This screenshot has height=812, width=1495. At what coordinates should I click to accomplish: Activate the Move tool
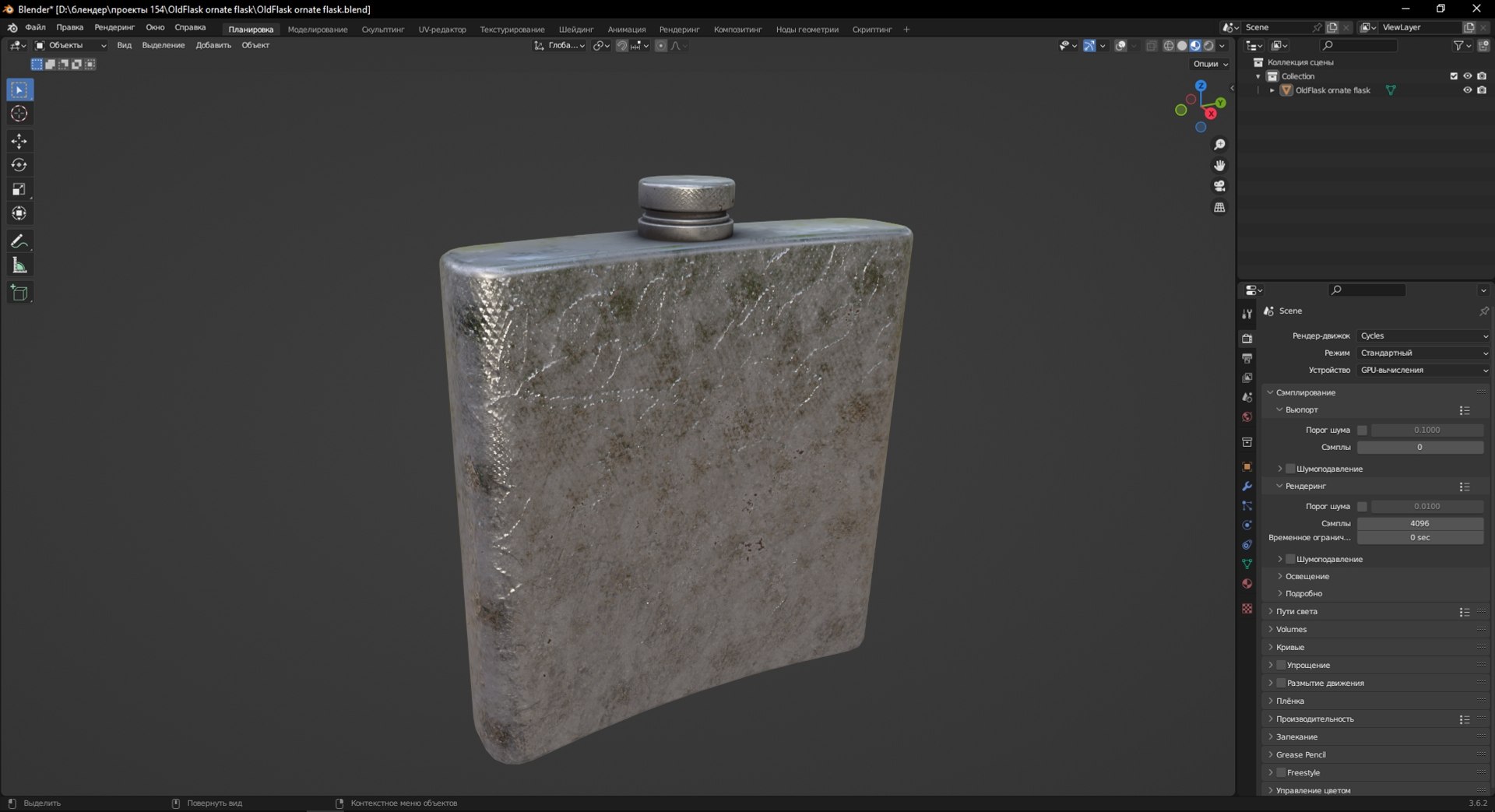[19, 141]
